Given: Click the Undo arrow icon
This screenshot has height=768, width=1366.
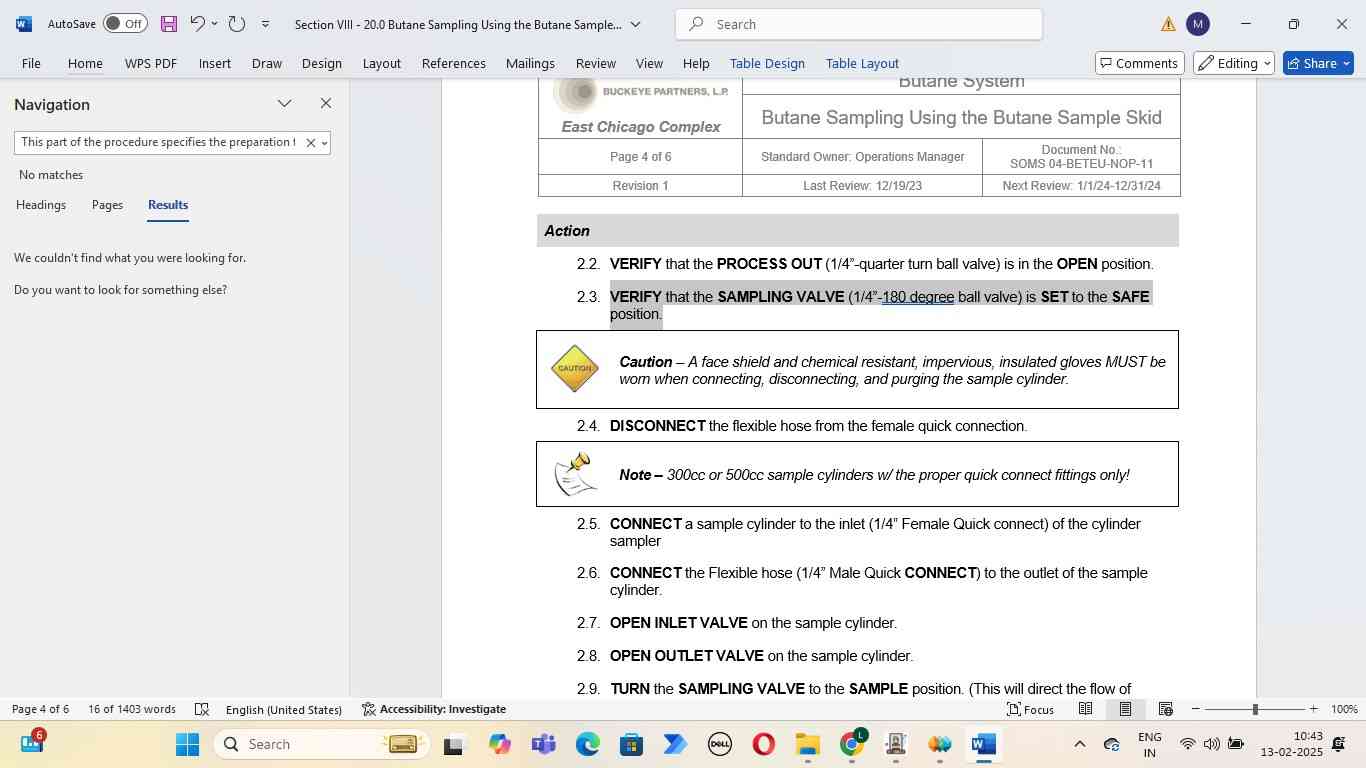Looking at the screenshot, I should pos(197,24).
